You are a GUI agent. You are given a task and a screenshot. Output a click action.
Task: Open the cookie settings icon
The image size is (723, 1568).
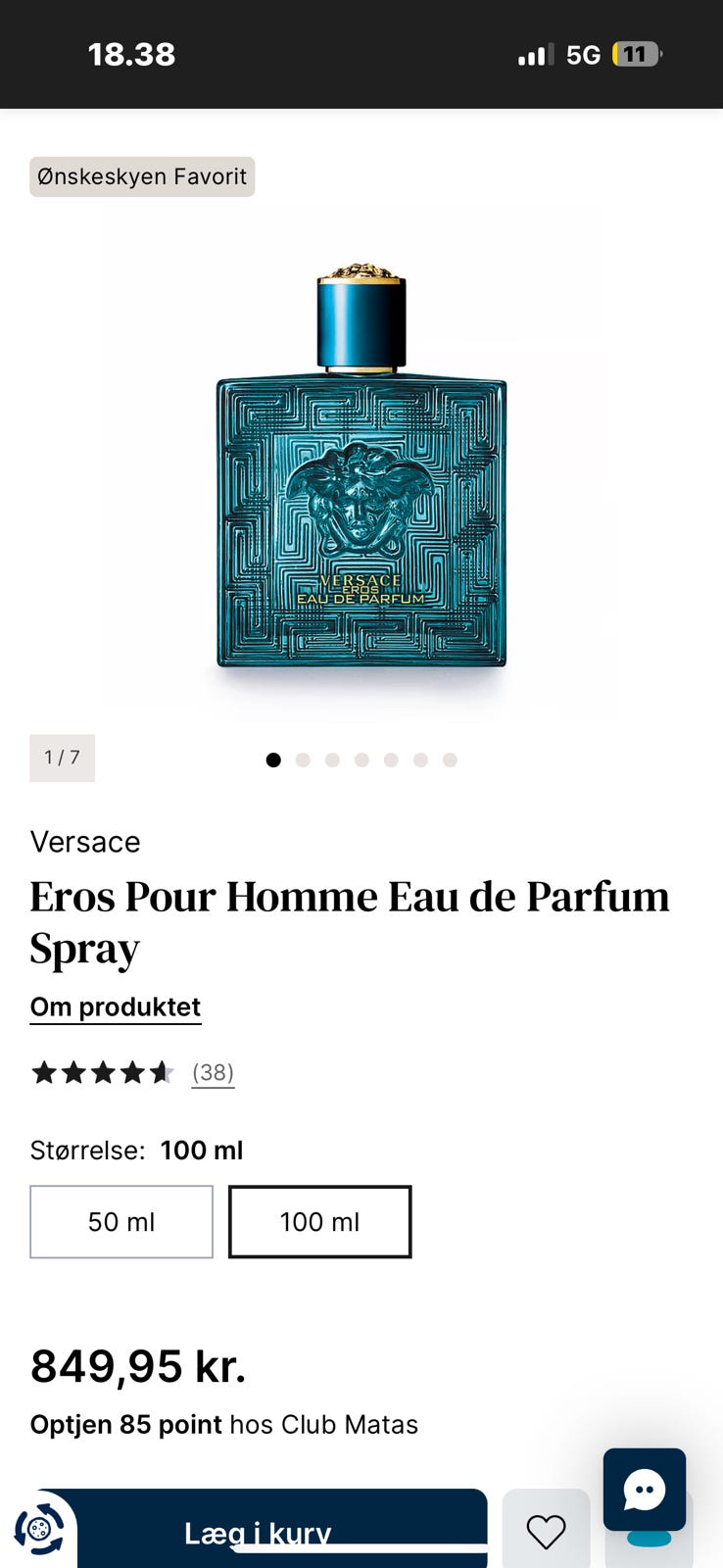pyautogui.click(x=39, y=1528)
